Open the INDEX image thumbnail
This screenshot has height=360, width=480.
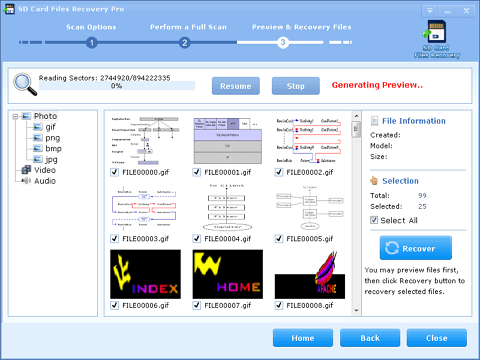[x=145, y=274]
